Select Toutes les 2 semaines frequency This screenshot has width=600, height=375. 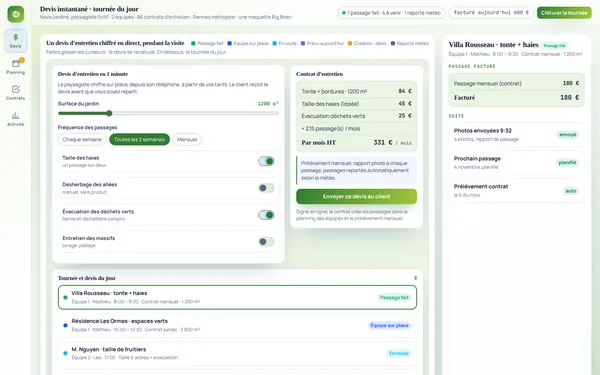click(139, 139)
